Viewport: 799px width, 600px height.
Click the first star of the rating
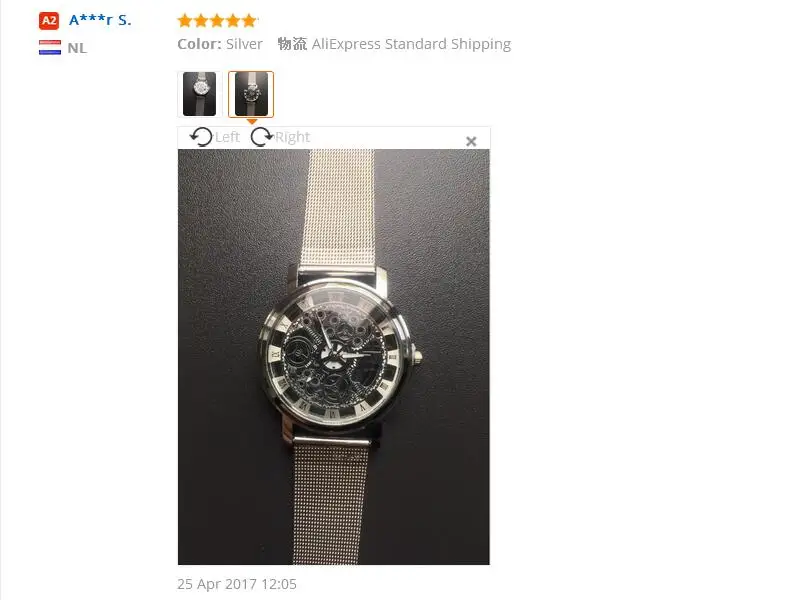[185, 21]
